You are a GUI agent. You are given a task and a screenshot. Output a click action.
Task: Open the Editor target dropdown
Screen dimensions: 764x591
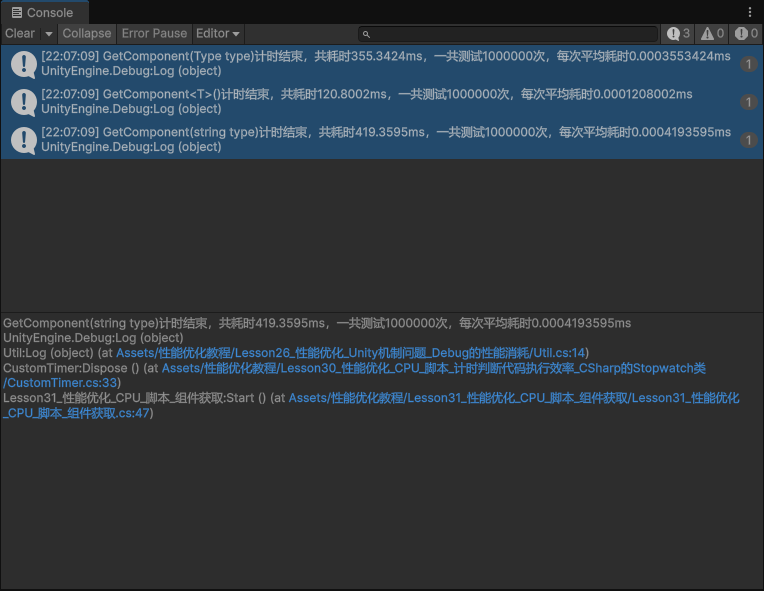pos(217,33)
